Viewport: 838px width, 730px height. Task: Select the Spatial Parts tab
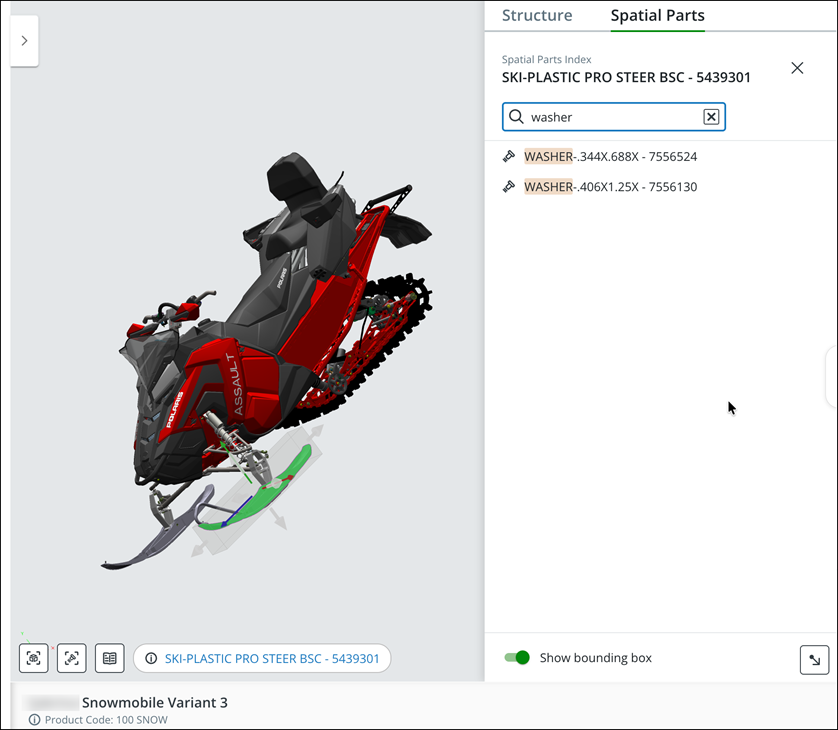click(657, 15)
